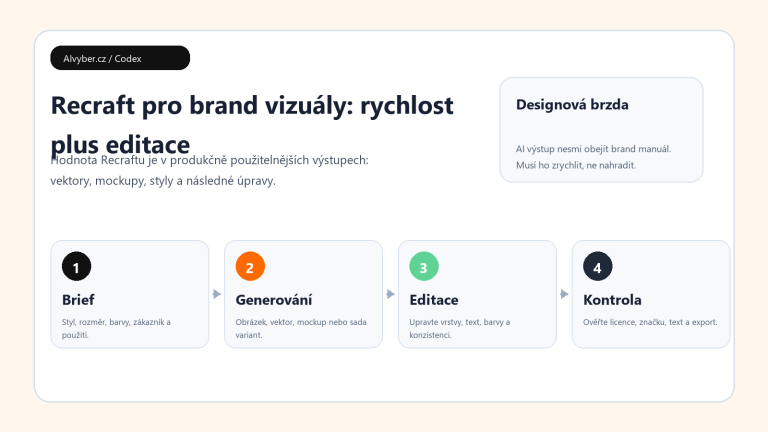Click the arrow between Brief and Generování
The image size is (768, 432).
pos(216,294)
